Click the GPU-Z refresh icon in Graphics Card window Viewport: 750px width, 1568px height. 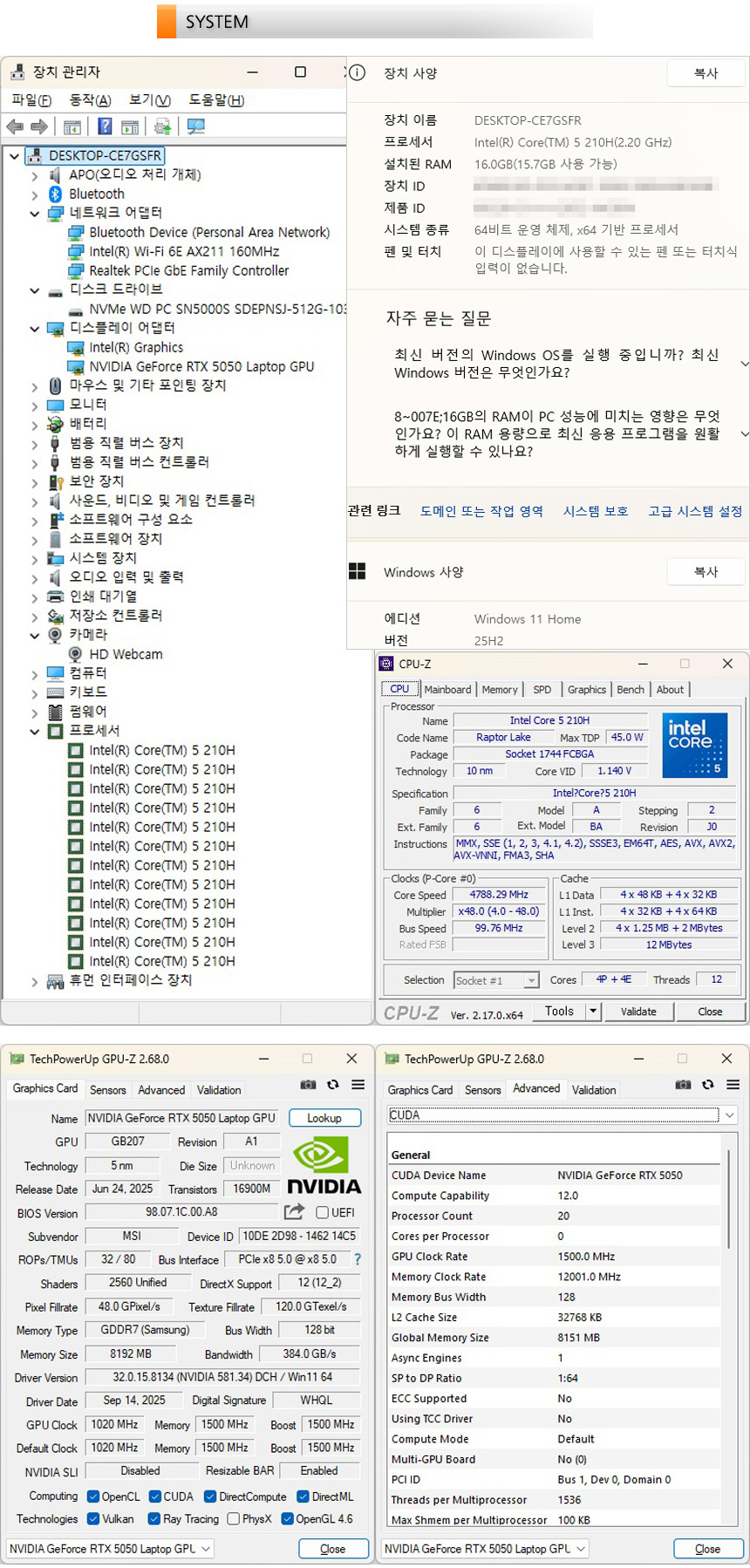coord(332,1085)
